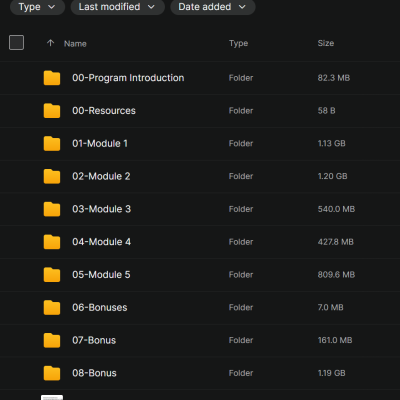Click the 06-Bonuses folder icon
400x400 pixels.
click(52, 307)
